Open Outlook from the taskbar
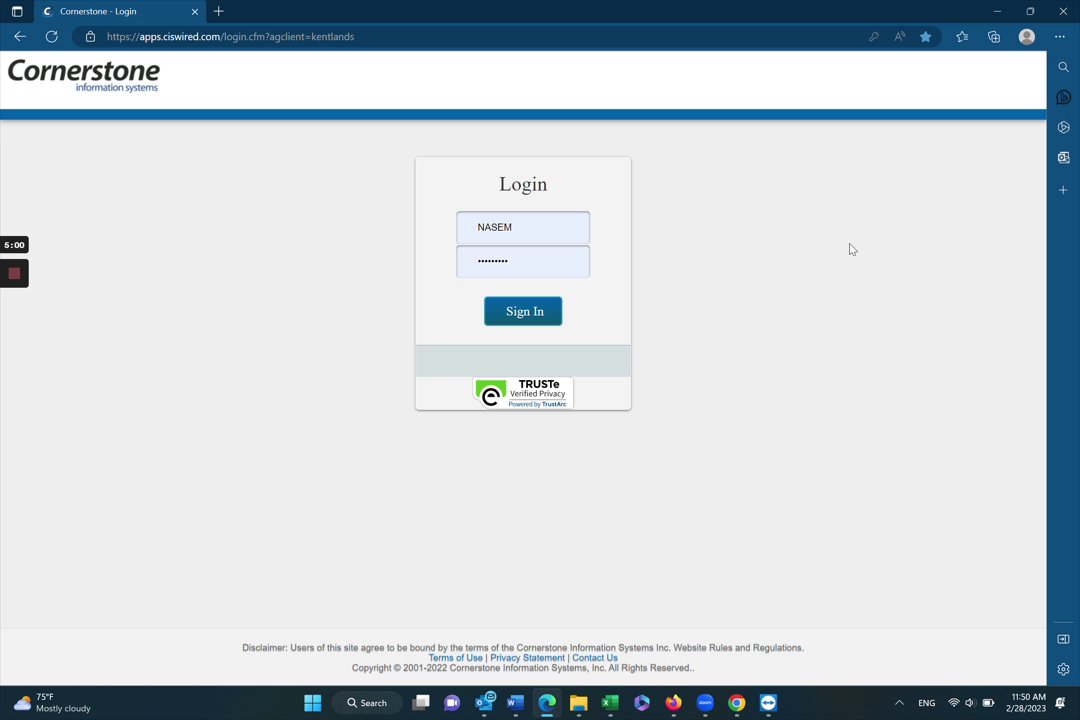Screen dimensions: 1080x720 click(484, 703)
